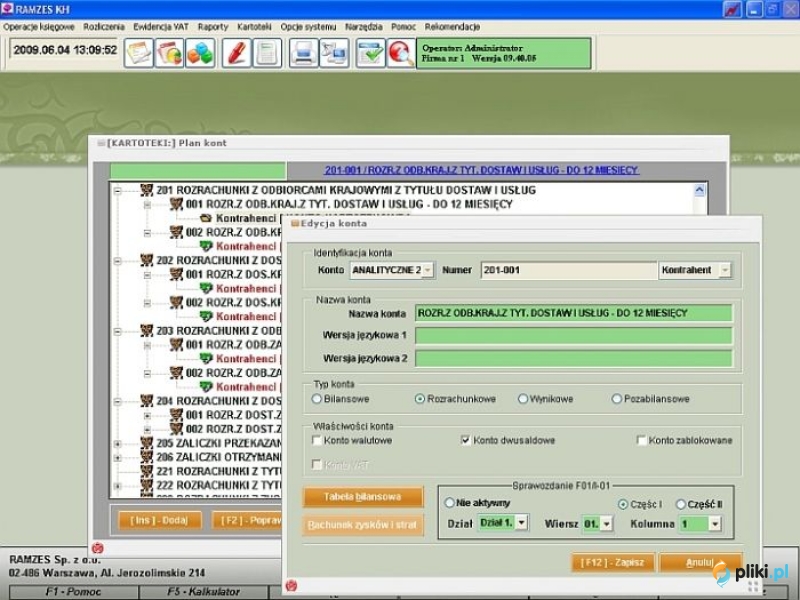Image resolution: width=800 pixels, height=600 pixels.
Task: Enable the Konto walutowe checkbox
Action: tap(317, 440)
